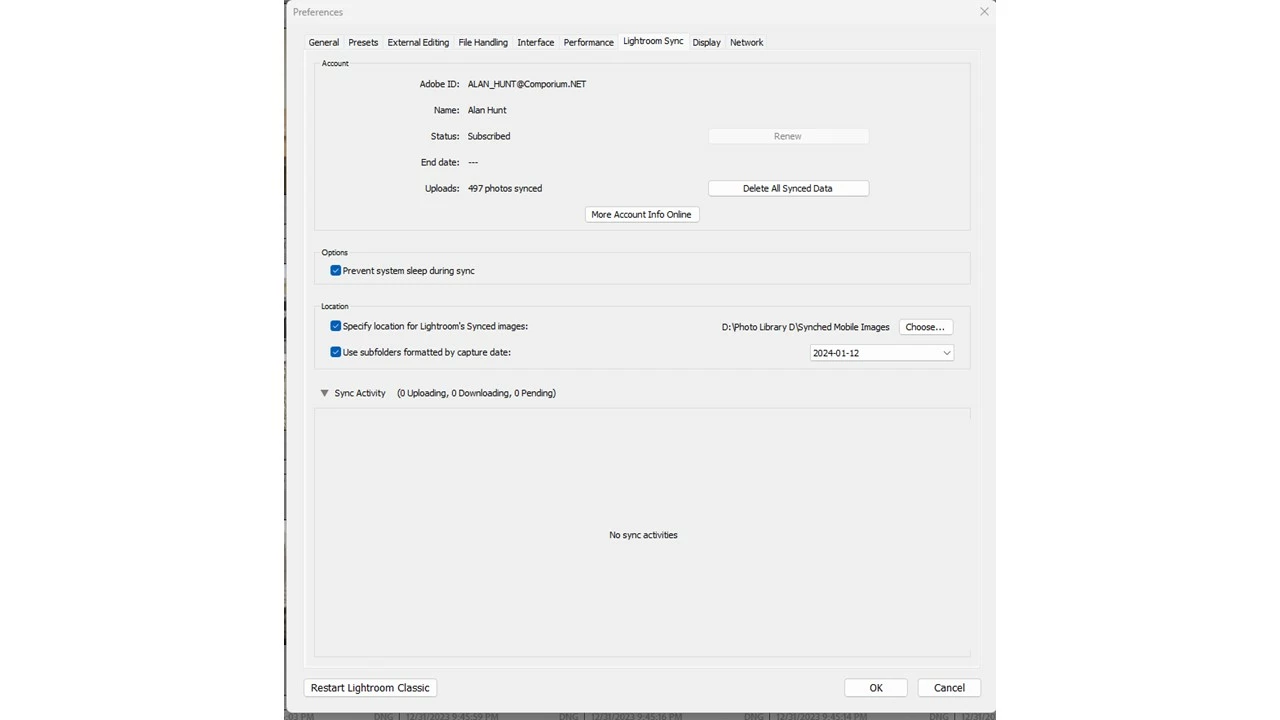Click the uploading downloading pending summary
This screenshot has height=720, width=1280.
coord(476,393)
